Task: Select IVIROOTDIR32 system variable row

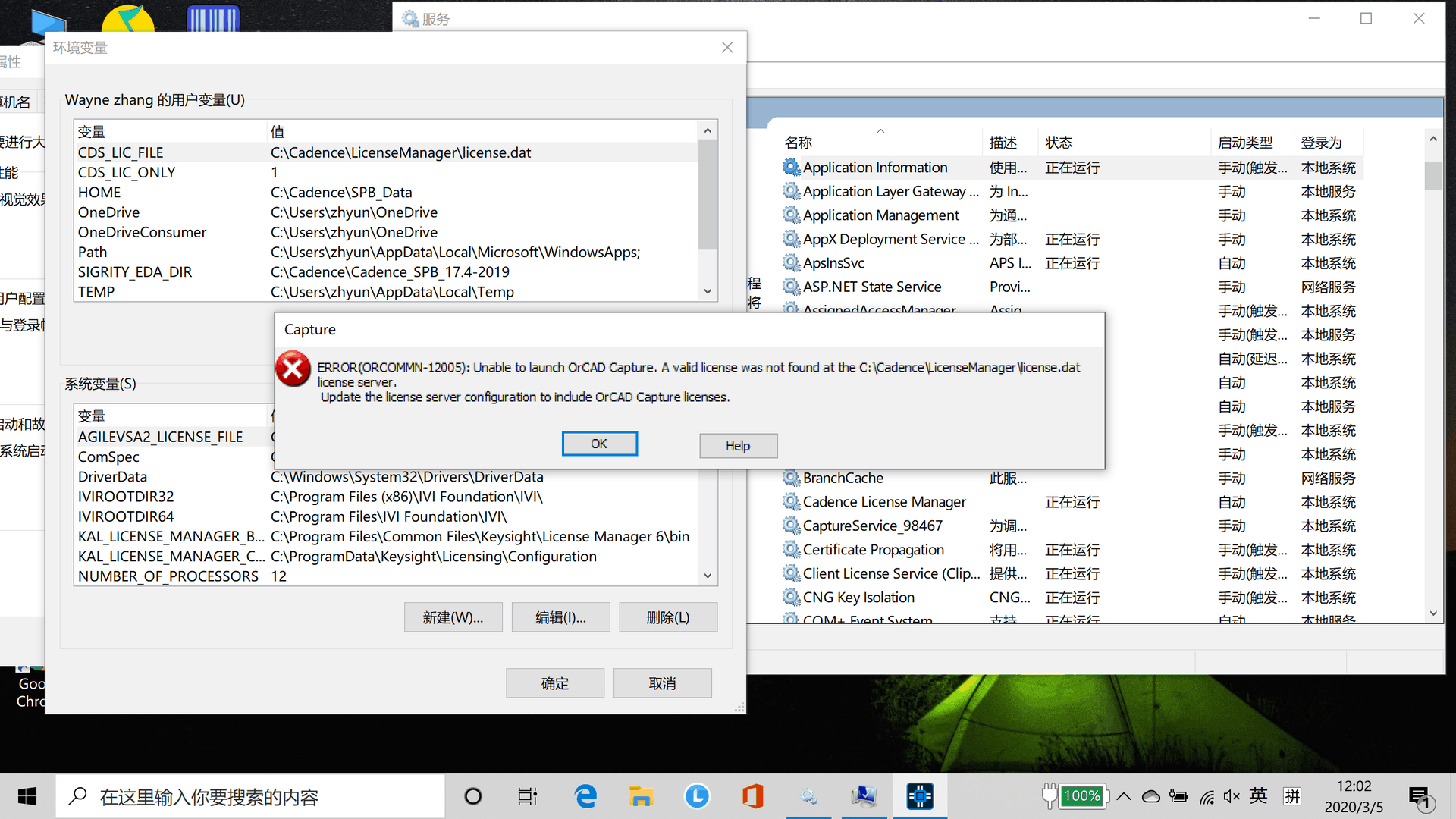Action: (386, 496)
